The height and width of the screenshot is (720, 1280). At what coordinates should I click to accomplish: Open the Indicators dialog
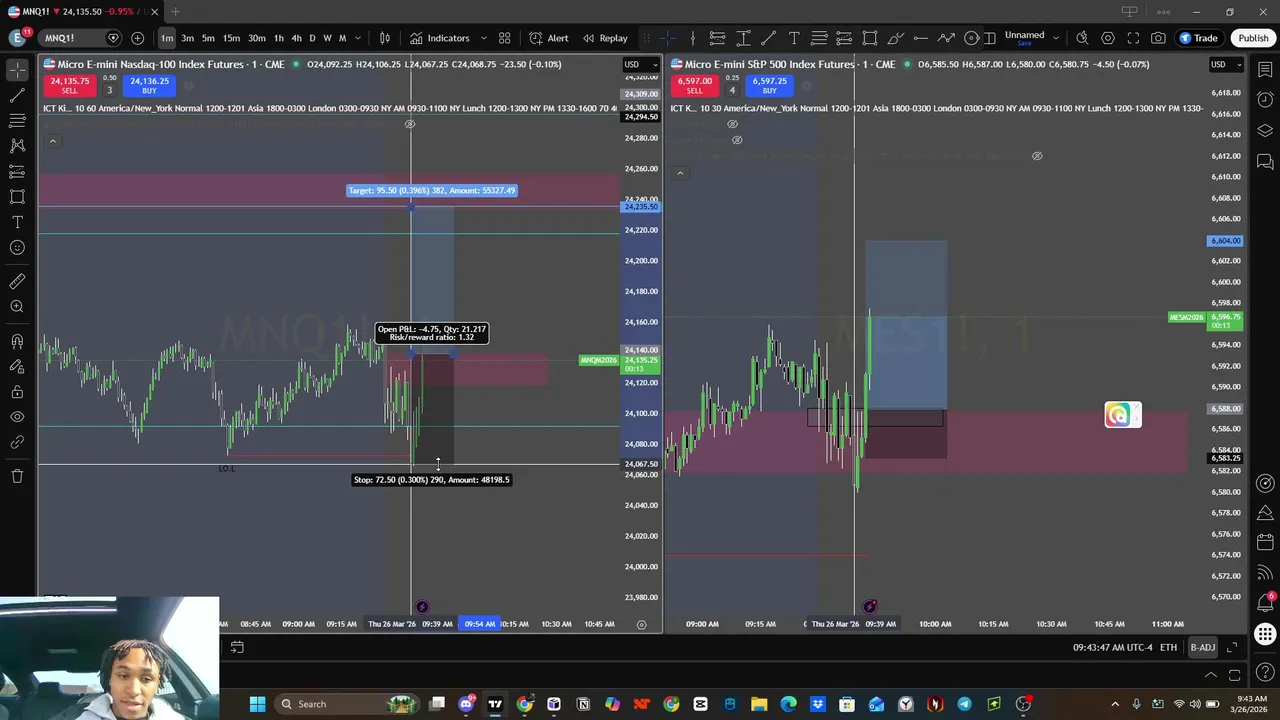439,38
